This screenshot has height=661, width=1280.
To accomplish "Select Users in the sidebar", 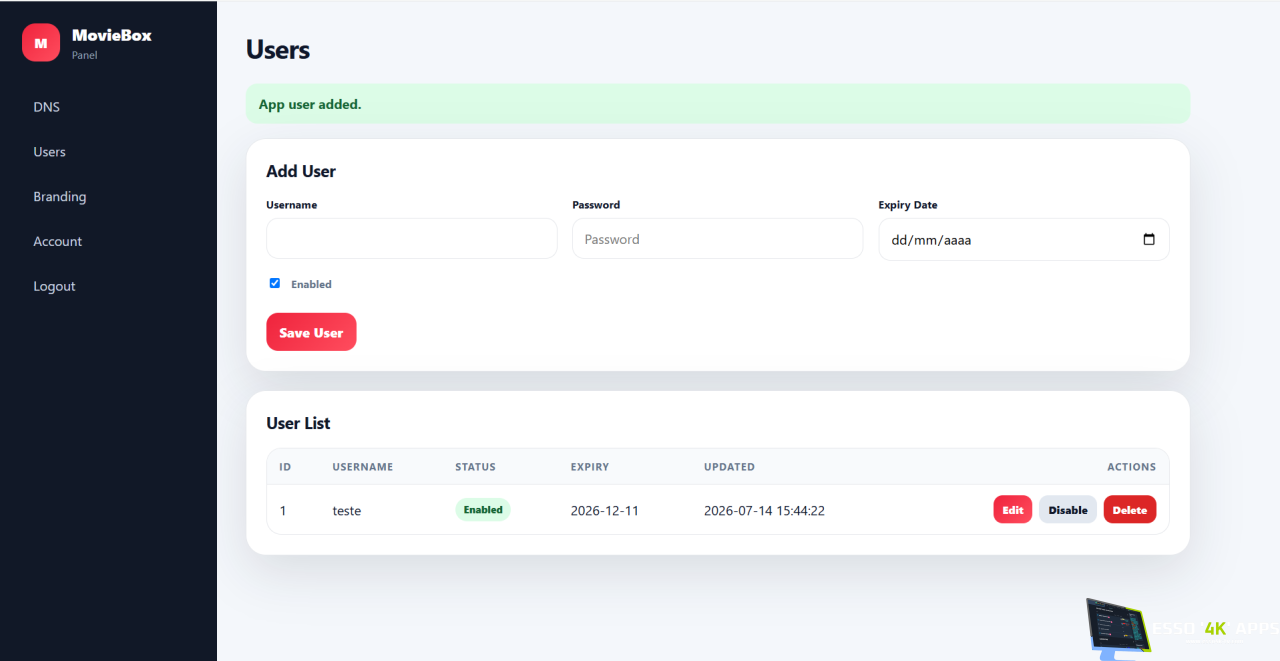I will point(49,152).
